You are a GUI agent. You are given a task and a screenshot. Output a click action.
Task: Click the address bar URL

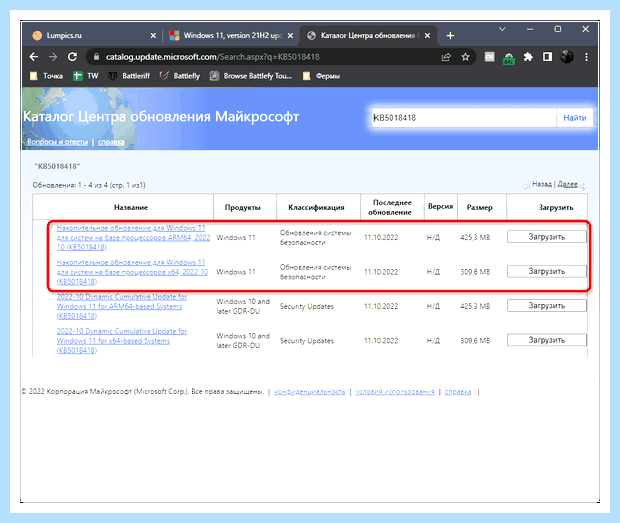point(213,57)
